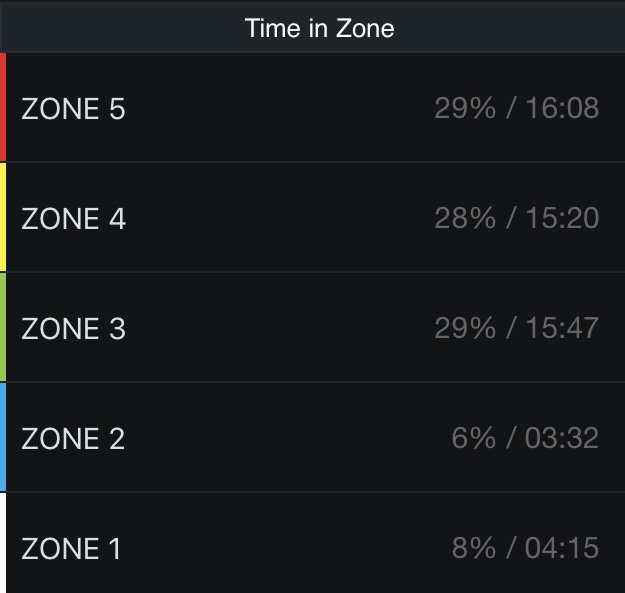Image resolution: width=625 pixels, height=593 pixels.
Task: Select the ZONE 1 label
Action: tap(71, 548)
